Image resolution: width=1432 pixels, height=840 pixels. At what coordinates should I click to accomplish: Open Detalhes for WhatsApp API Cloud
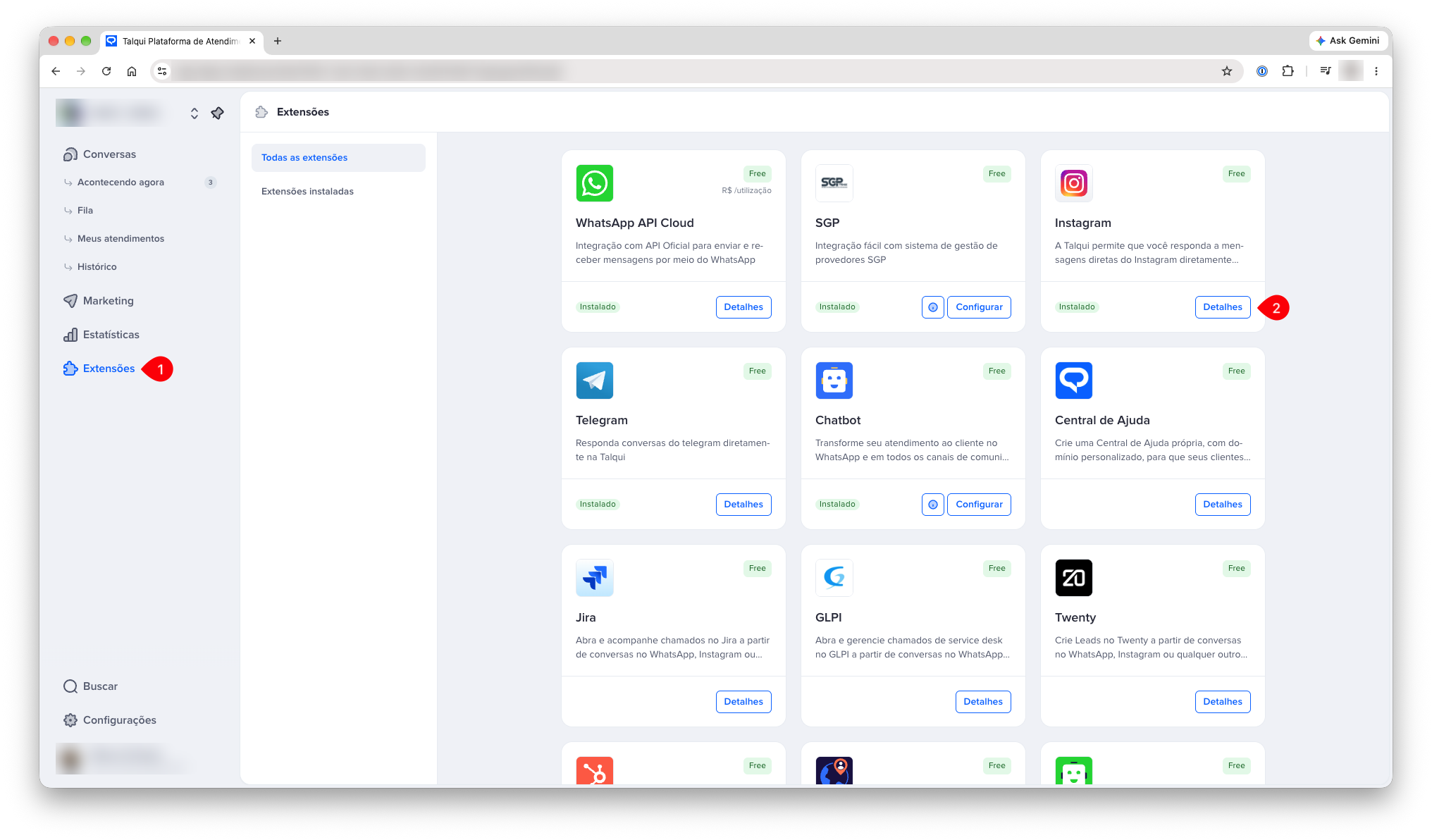point(743,307)
